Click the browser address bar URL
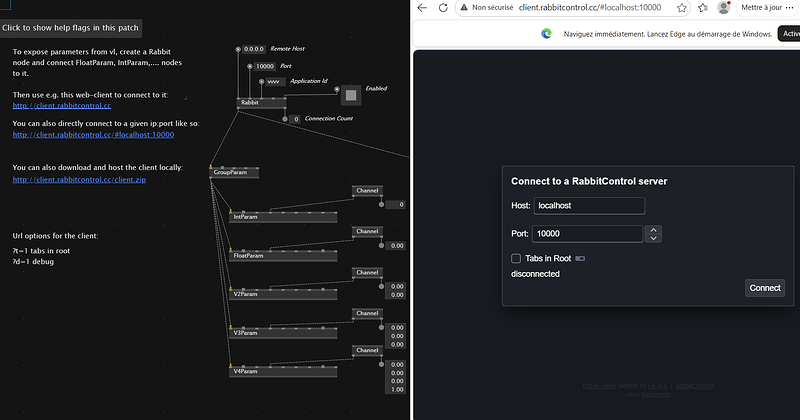The width and height of the screenshot is (800, 420). (x=590, y=8)
